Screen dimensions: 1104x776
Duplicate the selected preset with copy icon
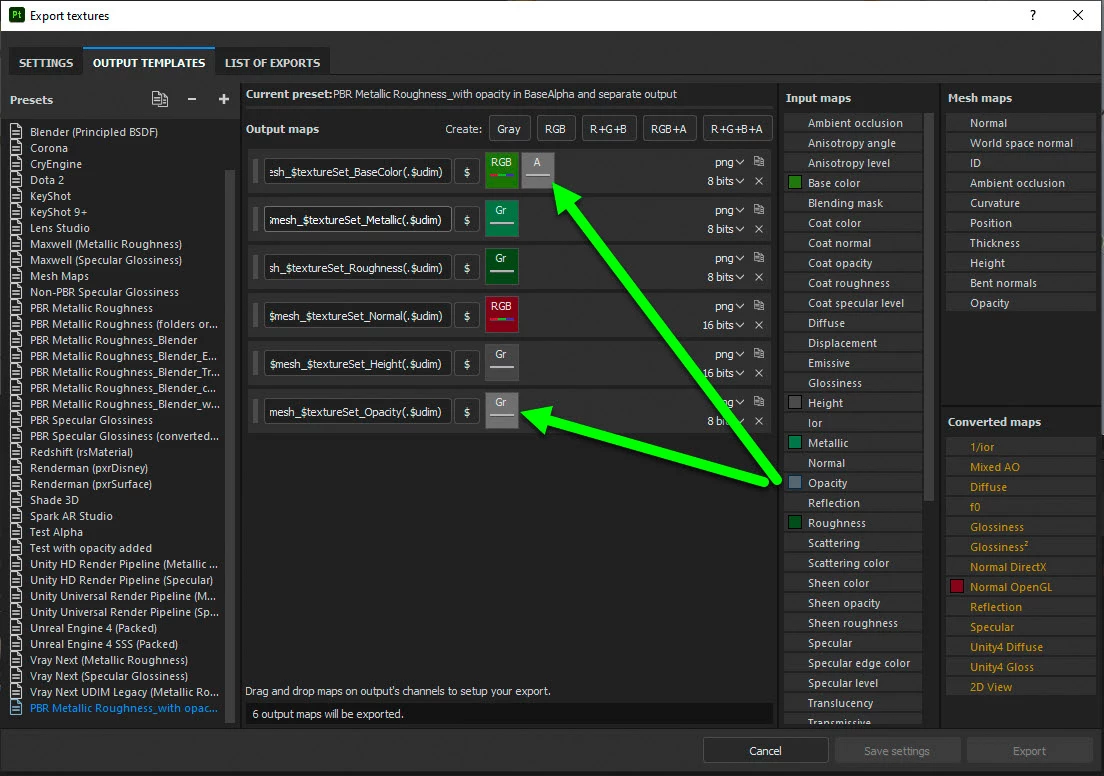(160, 99)
